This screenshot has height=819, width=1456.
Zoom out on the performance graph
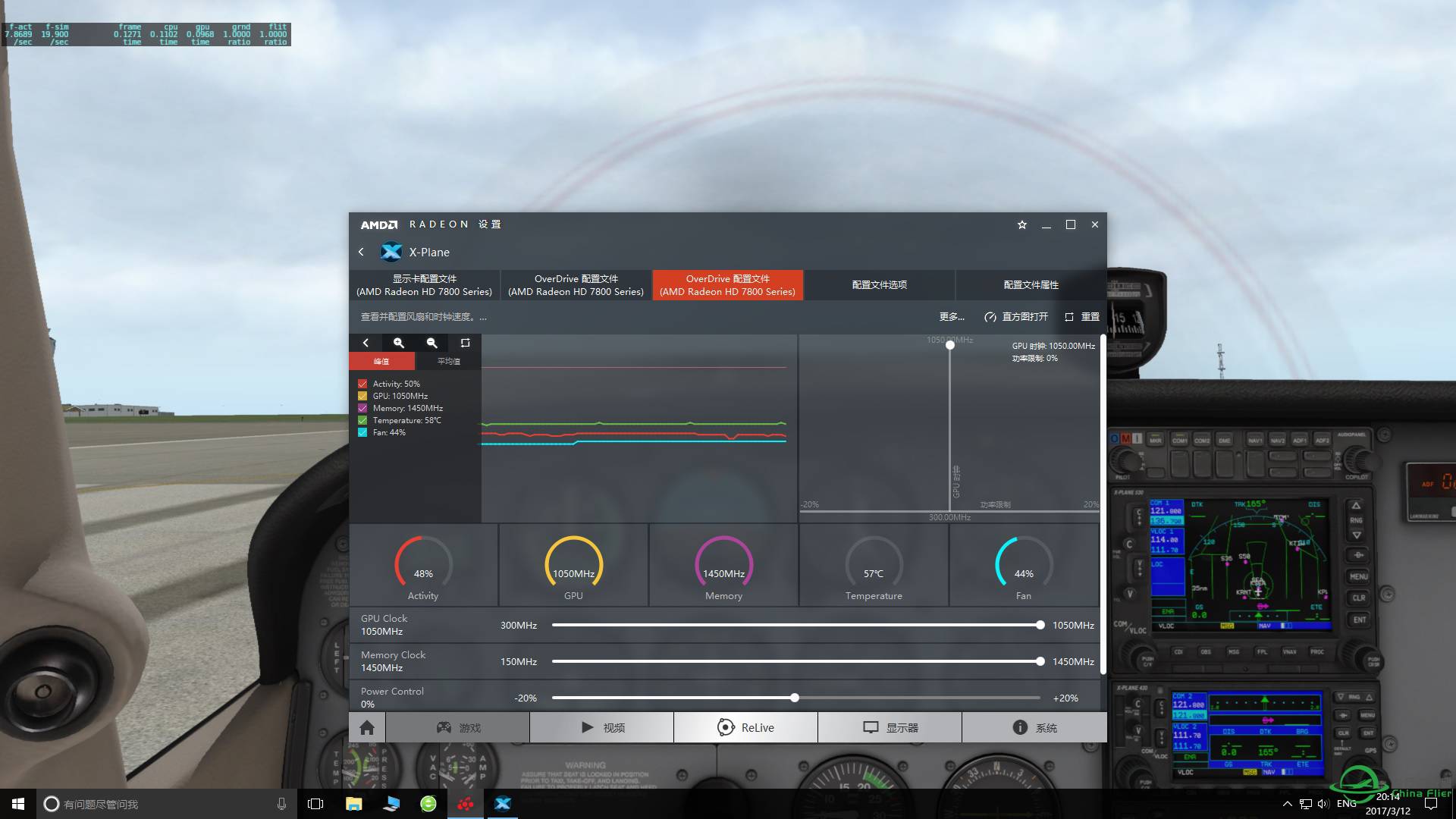point(432,343)
